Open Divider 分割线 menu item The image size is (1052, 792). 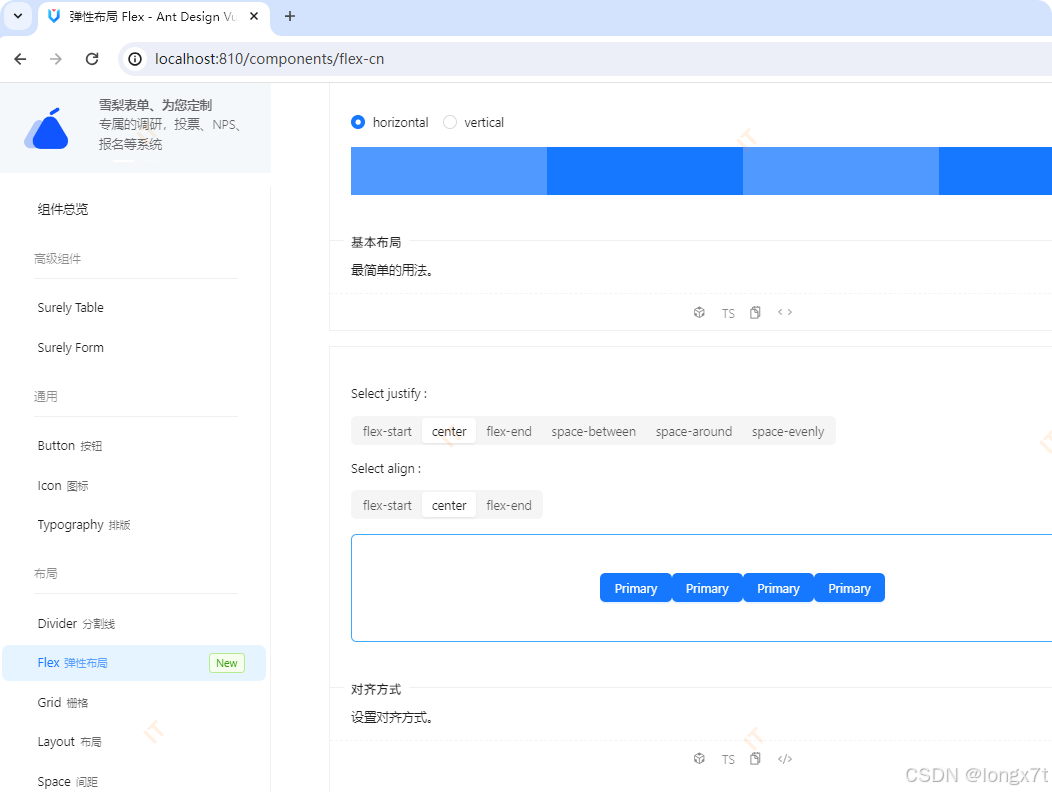(134, 624)
